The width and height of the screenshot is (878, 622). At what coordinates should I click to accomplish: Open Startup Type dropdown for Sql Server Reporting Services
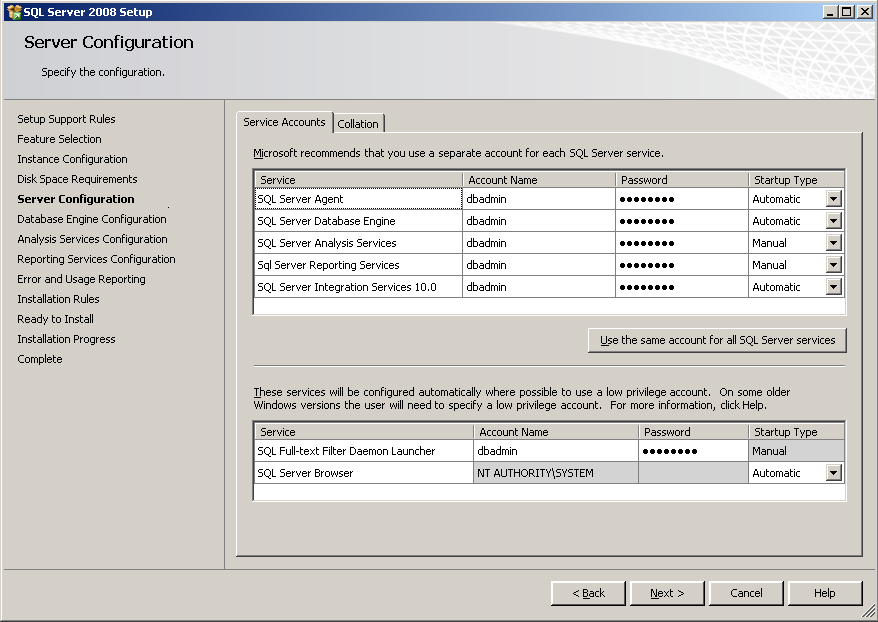[x=833, y=265]
